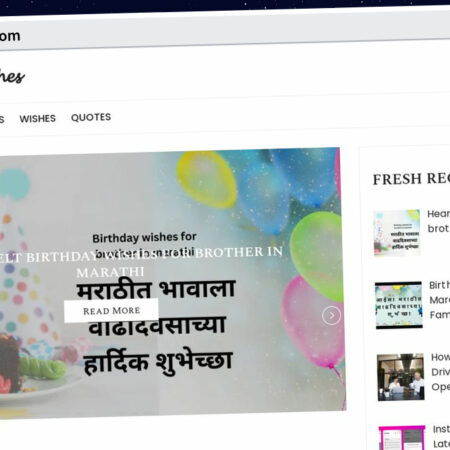Click the FRESH REC sidebar heading
450x450 pixels.
[411, 179]
